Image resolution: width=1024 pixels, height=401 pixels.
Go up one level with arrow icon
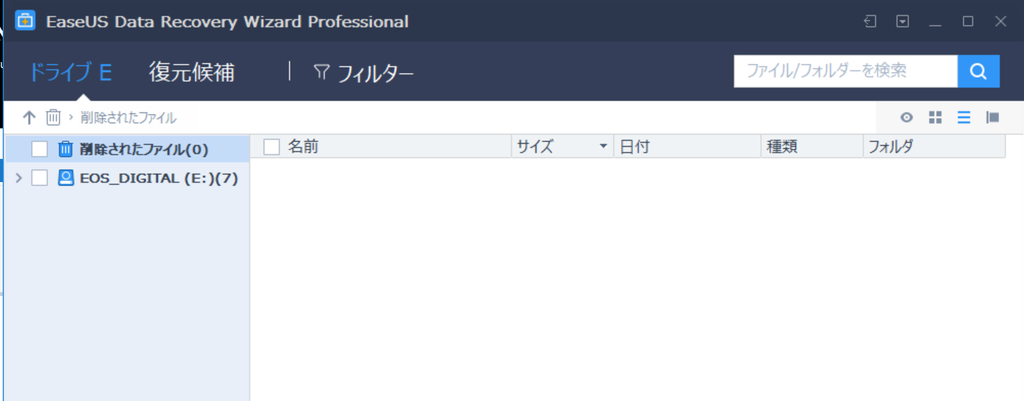29,118
